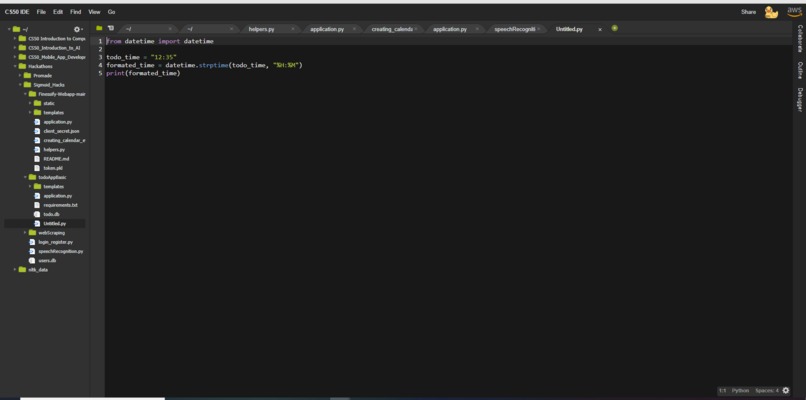Image resolution: width=806 pixels, height=400 pixels.
Task: Open the Go menu
Action: coord(112,12)
